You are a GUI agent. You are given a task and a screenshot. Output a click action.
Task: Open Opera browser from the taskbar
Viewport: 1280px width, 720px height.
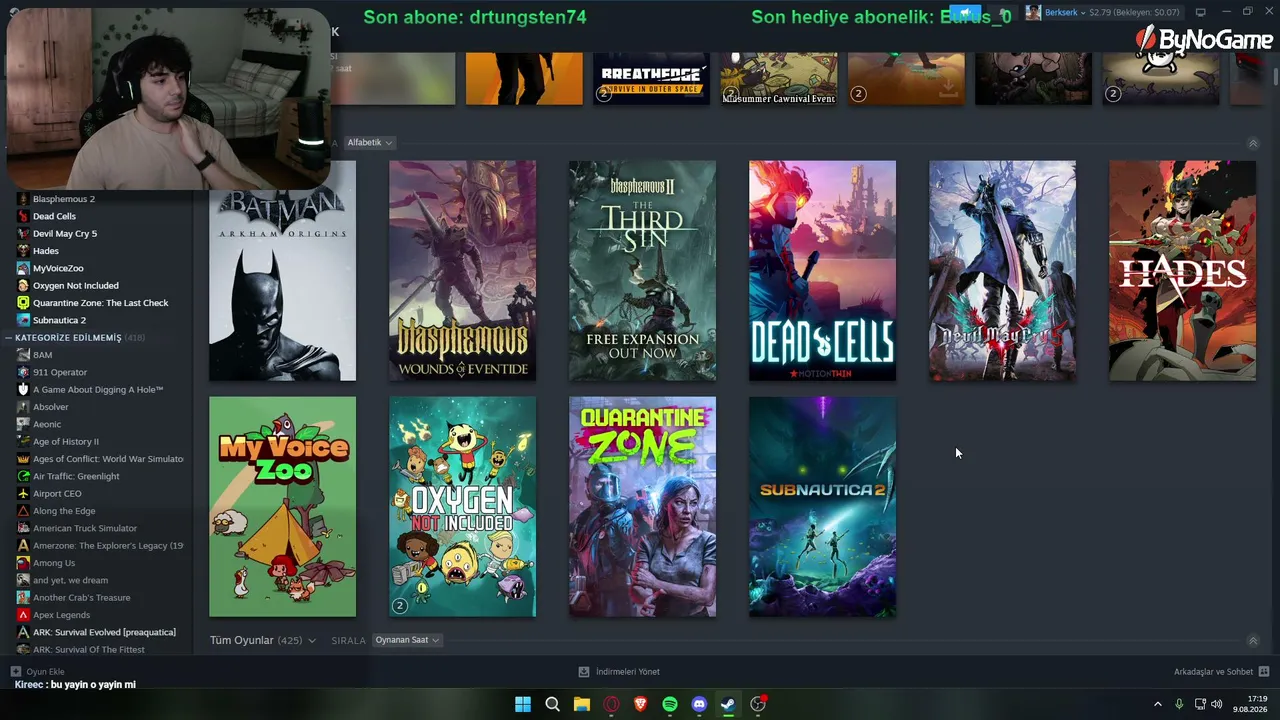pyautogui.click(x=611, y=704)
